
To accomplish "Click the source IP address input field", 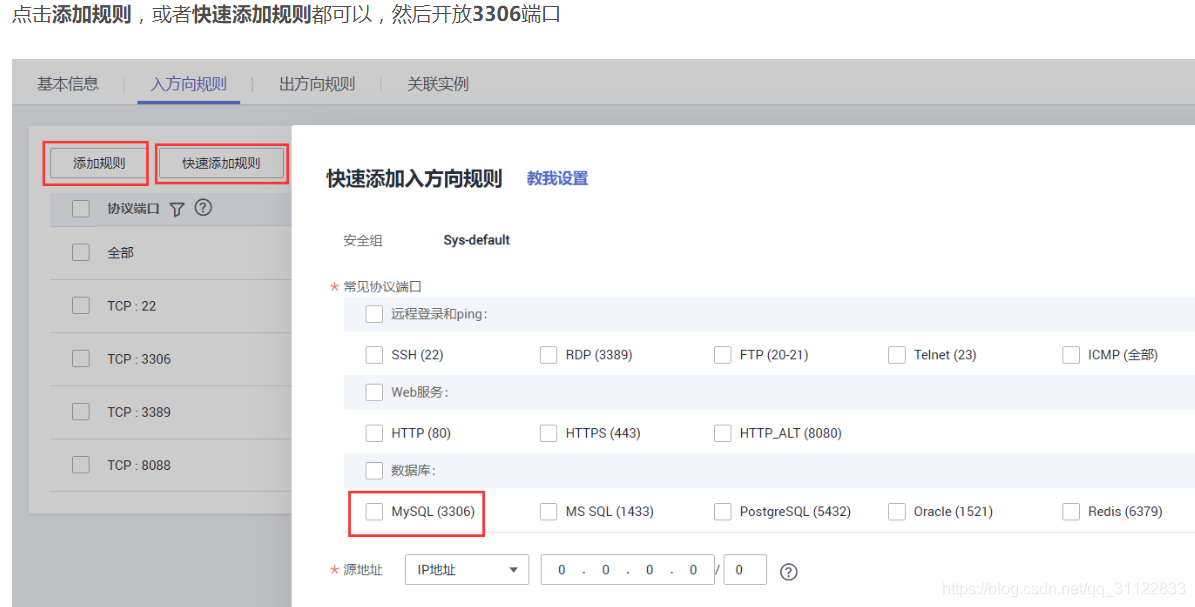I will point(627,569).
